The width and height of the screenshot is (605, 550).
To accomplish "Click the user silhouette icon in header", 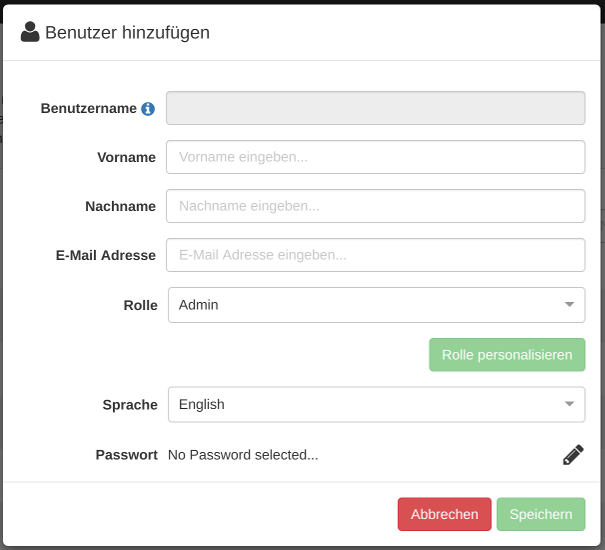I will click(x=30, y=32).
